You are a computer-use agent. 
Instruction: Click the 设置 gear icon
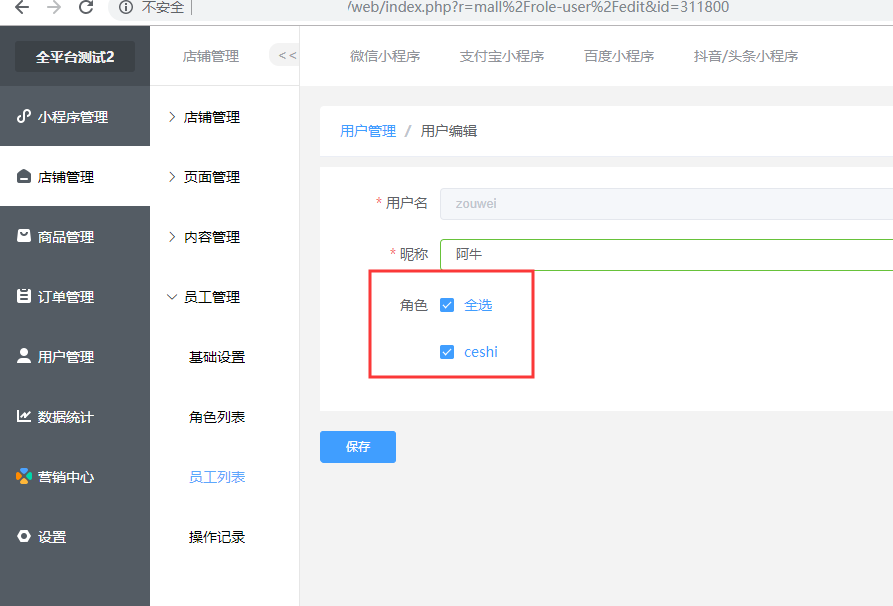pos(23,537)
